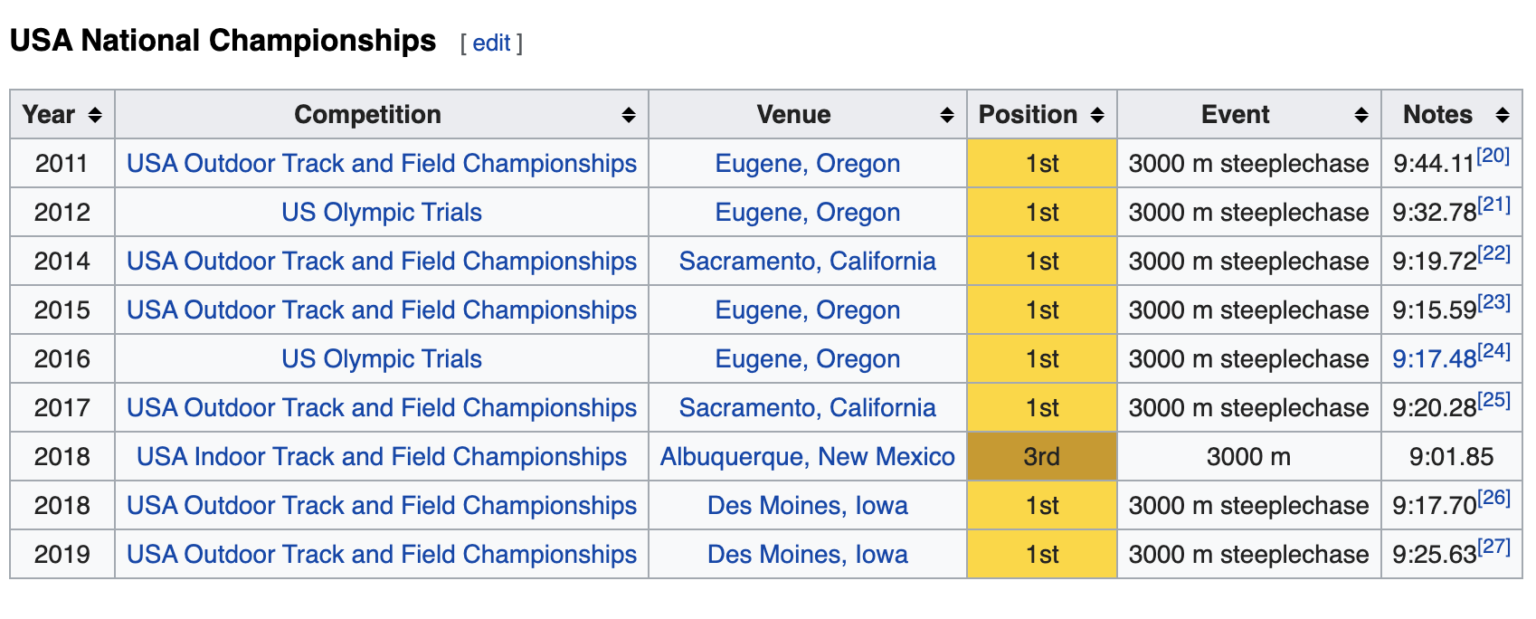Open USA Indoor Track and Field Championships link

pos(382,457)
